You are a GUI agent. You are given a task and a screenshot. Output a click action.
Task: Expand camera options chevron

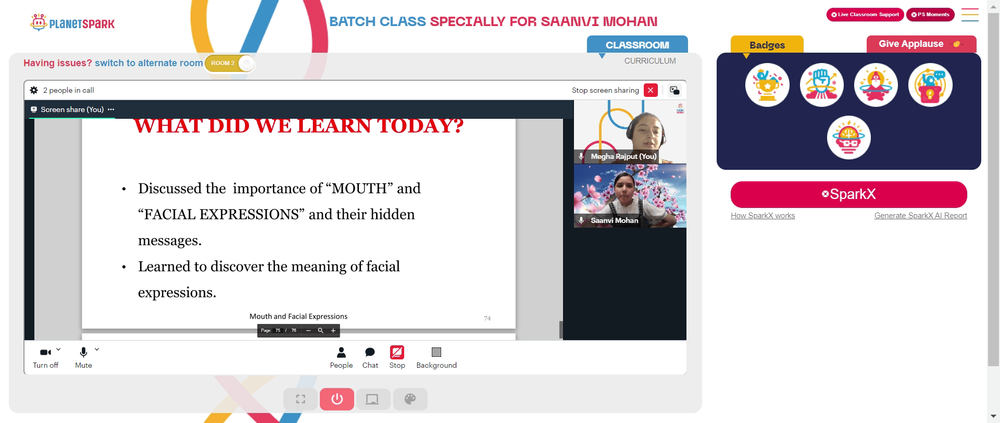tap(59, 349)
